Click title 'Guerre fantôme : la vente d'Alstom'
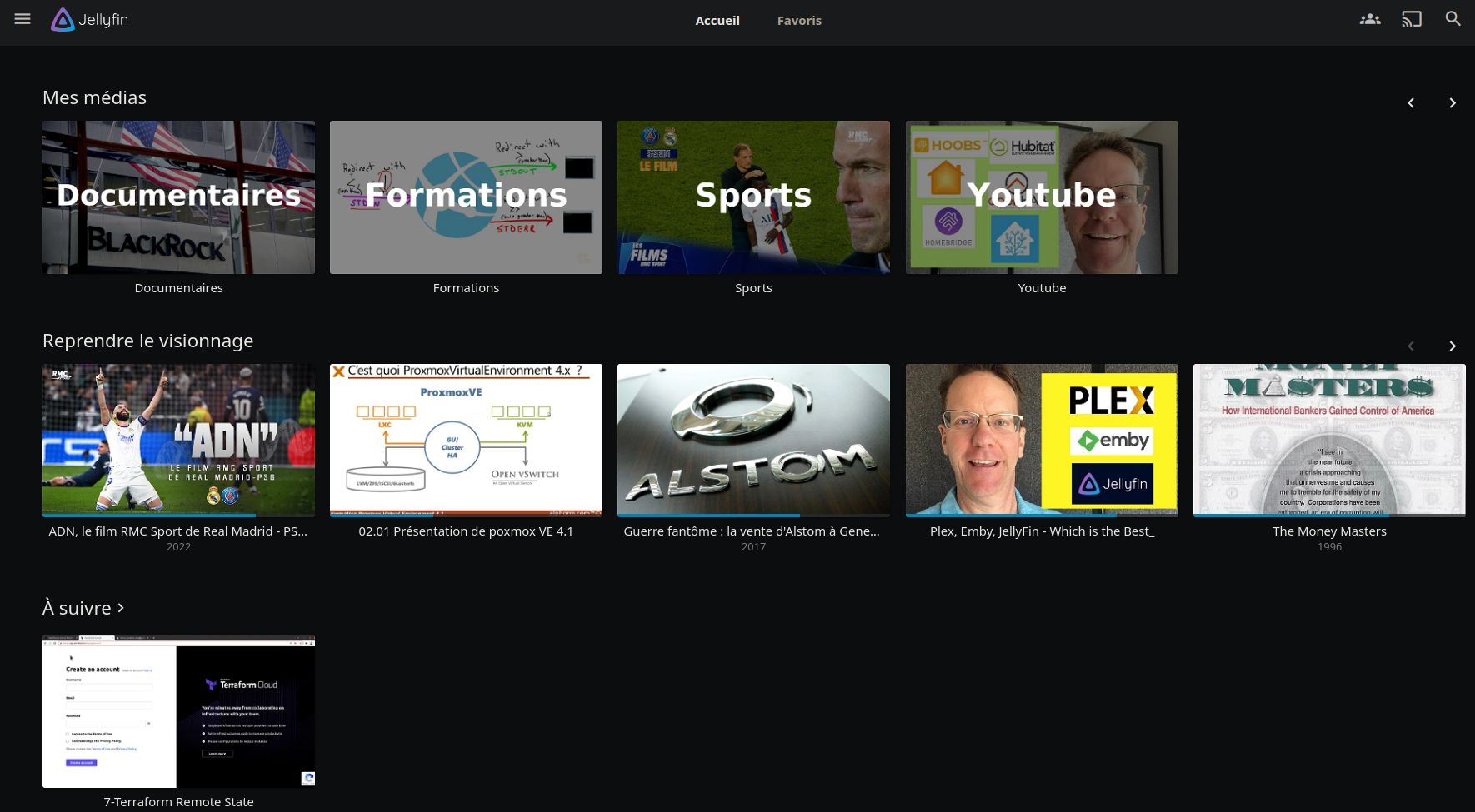This screenshot has height=812, width=1475. pyautogui.click(x=752, y=531)
